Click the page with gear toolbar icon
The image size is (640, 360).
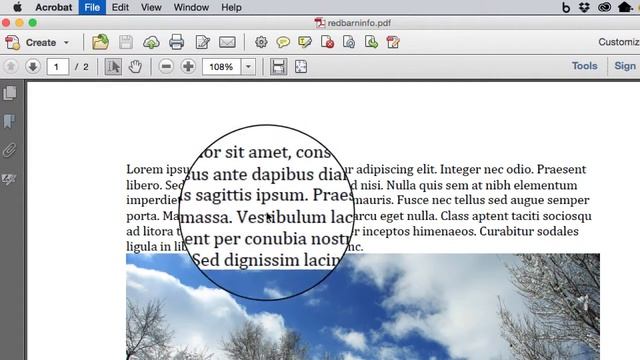click(x=349, y=42)
